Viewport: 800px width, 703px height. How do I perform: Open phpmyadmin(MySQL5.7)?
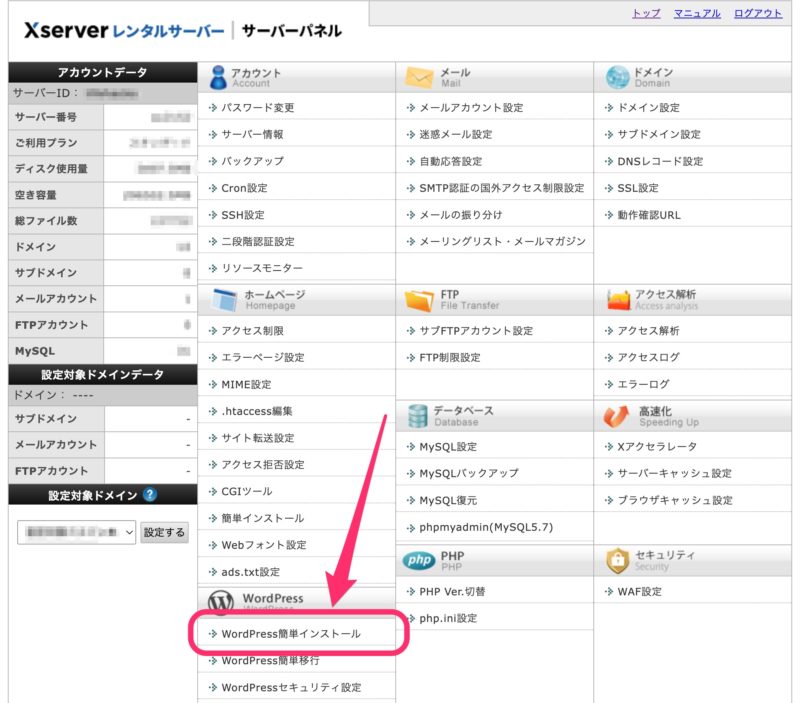click(486, 527)
